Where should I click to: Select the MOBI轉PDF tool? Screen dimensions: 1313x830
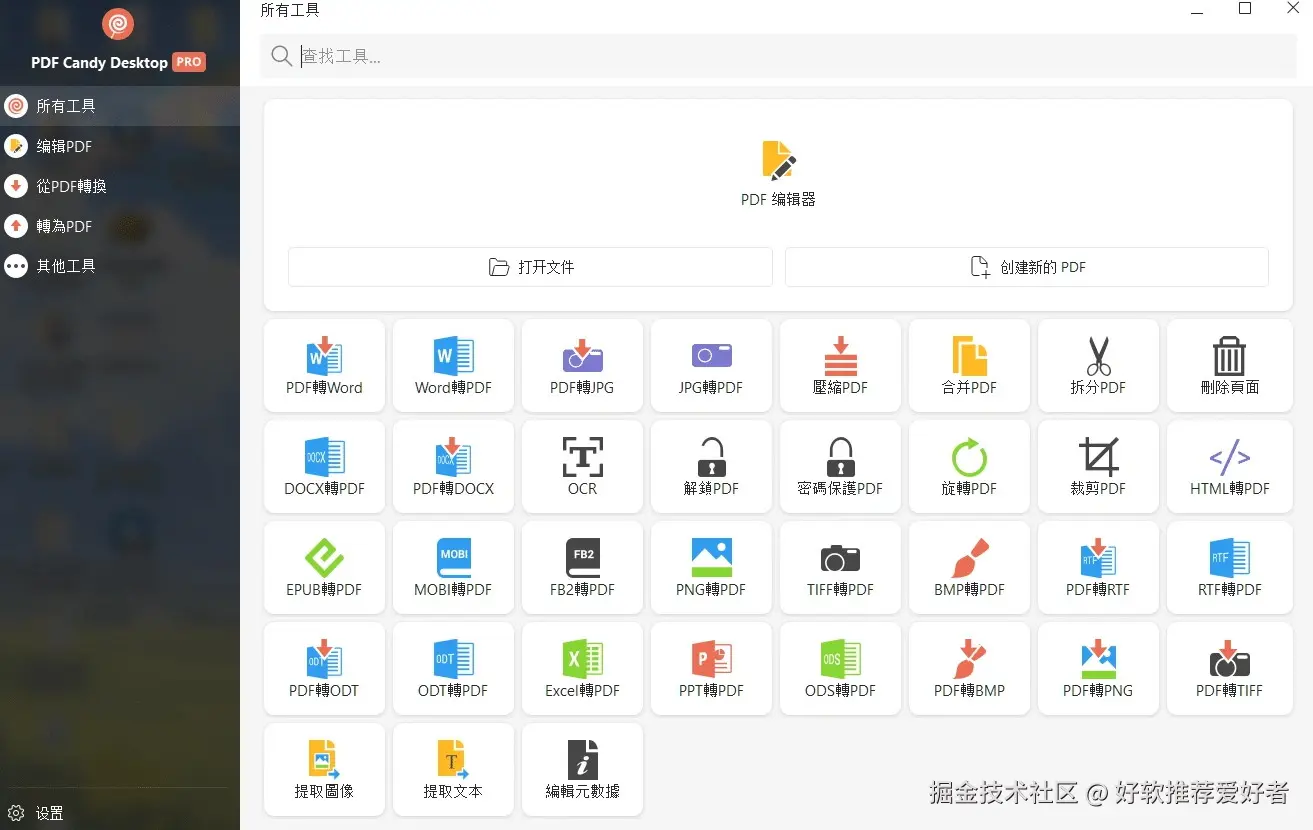coord(453,567)
